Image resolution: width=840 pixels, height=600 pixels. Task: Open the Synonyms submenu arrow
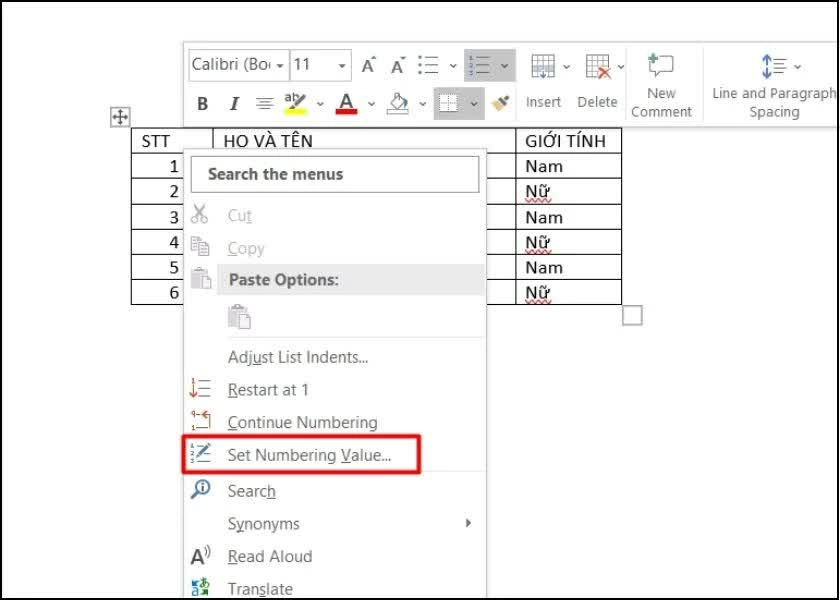[x=469, y=523]
